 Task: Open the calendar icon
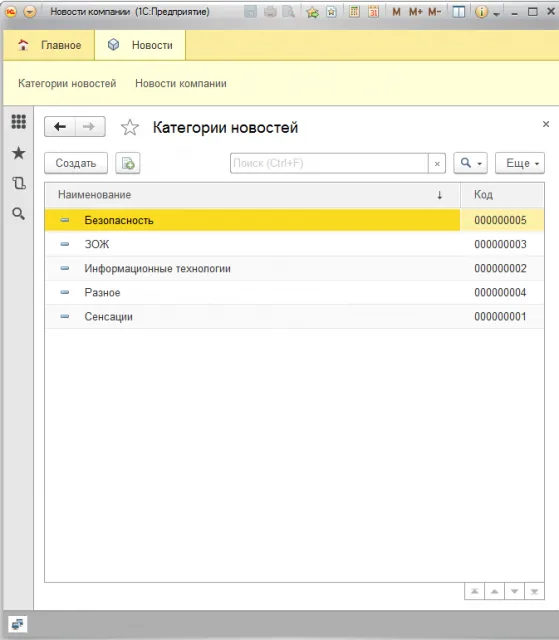point(373,12)
